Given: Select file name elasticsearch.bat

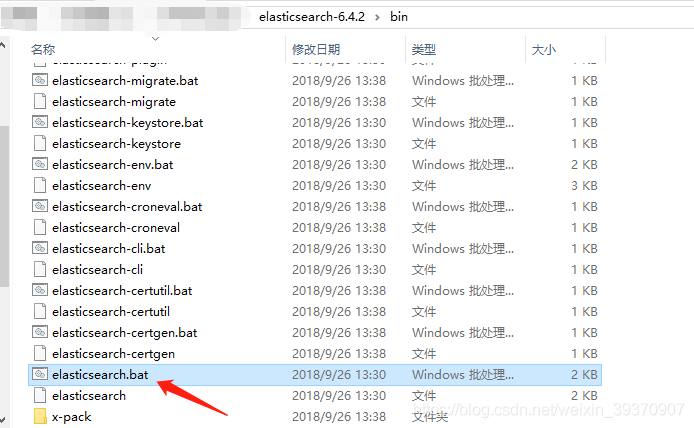Looking at the screenshot, I should (100, 375).
